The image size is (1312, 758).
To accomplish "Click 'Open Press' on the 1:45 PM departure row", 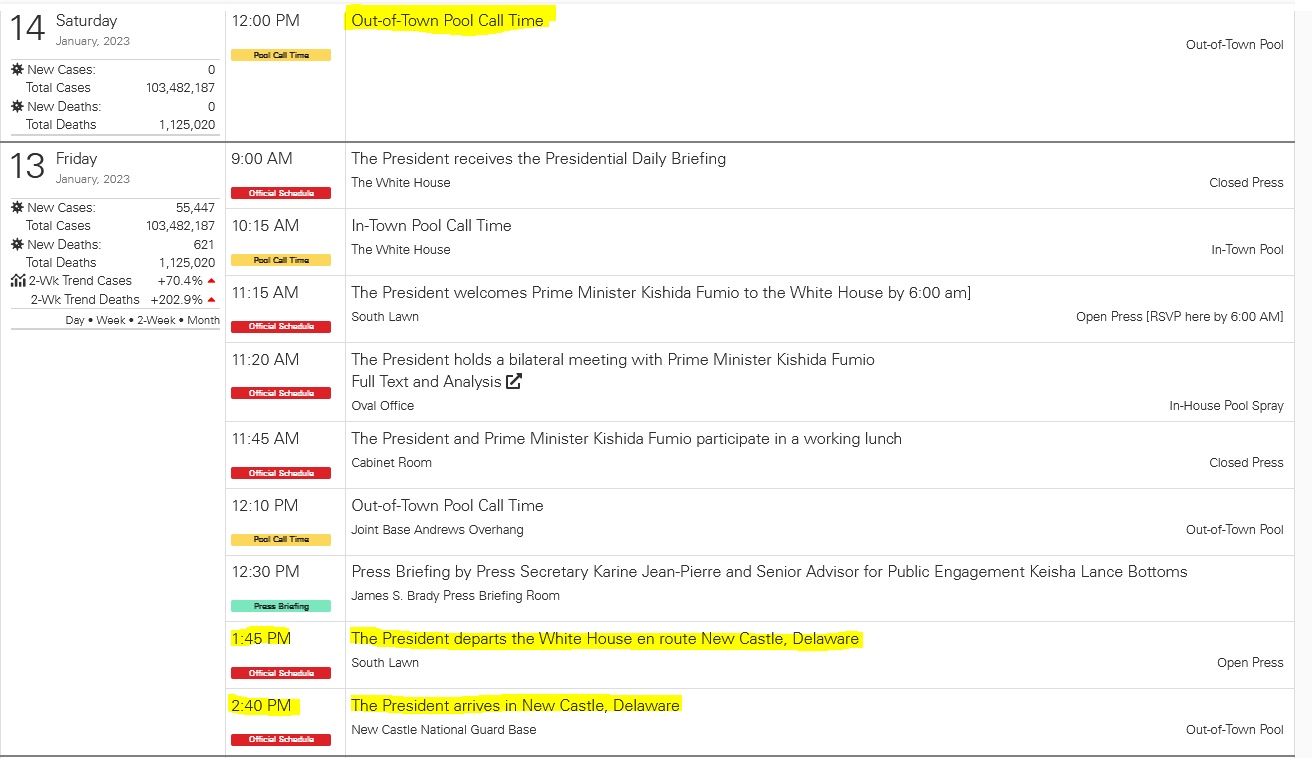I will [1251, 663].
